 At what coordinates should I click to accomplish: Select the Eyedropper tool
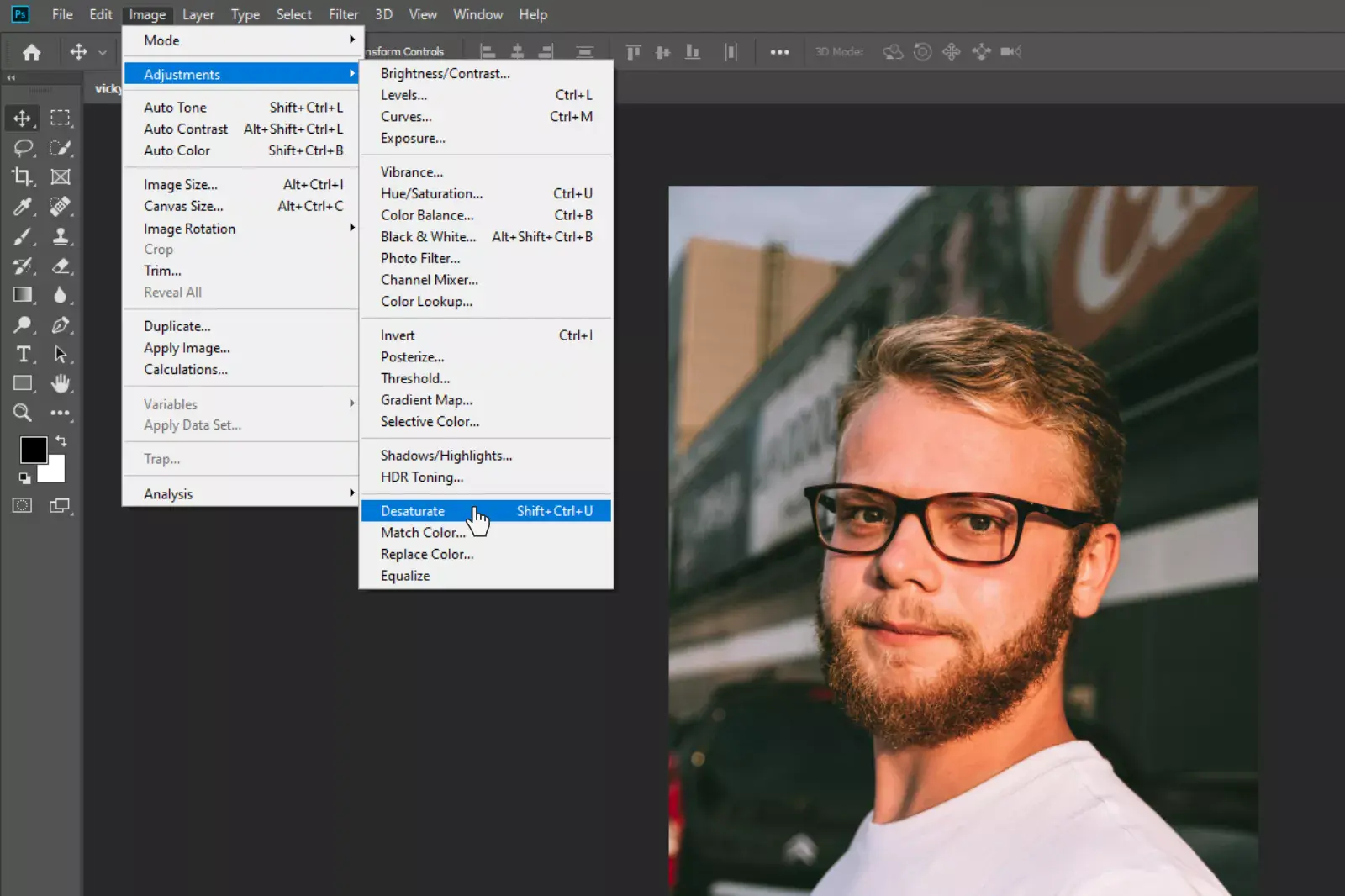[23, 207]
